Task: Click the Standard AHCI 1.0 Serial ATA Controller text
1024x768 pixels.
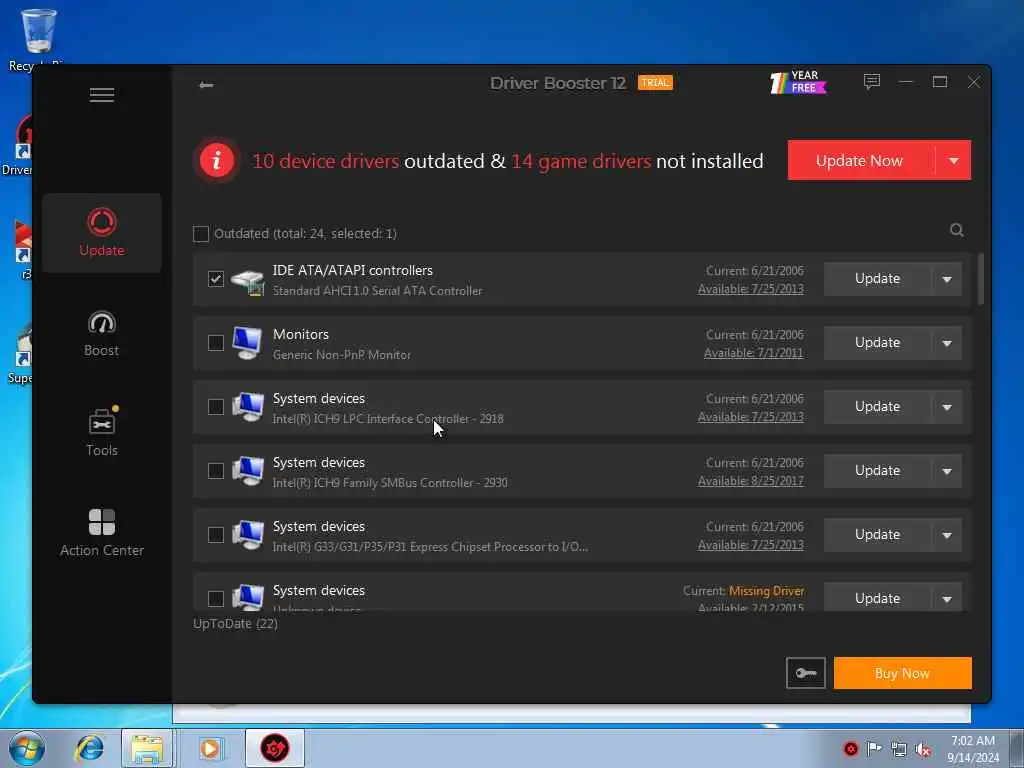Action: [377, 291]
